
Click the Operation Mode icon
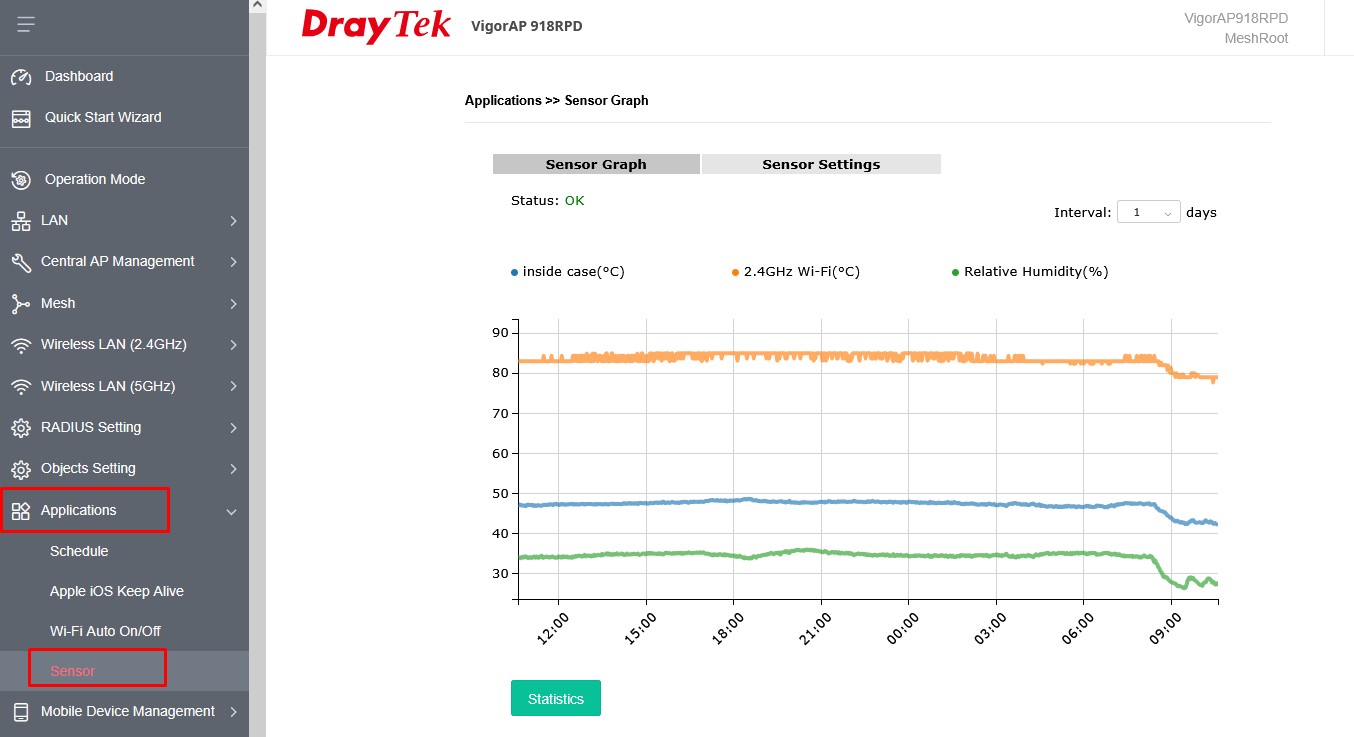21,180
